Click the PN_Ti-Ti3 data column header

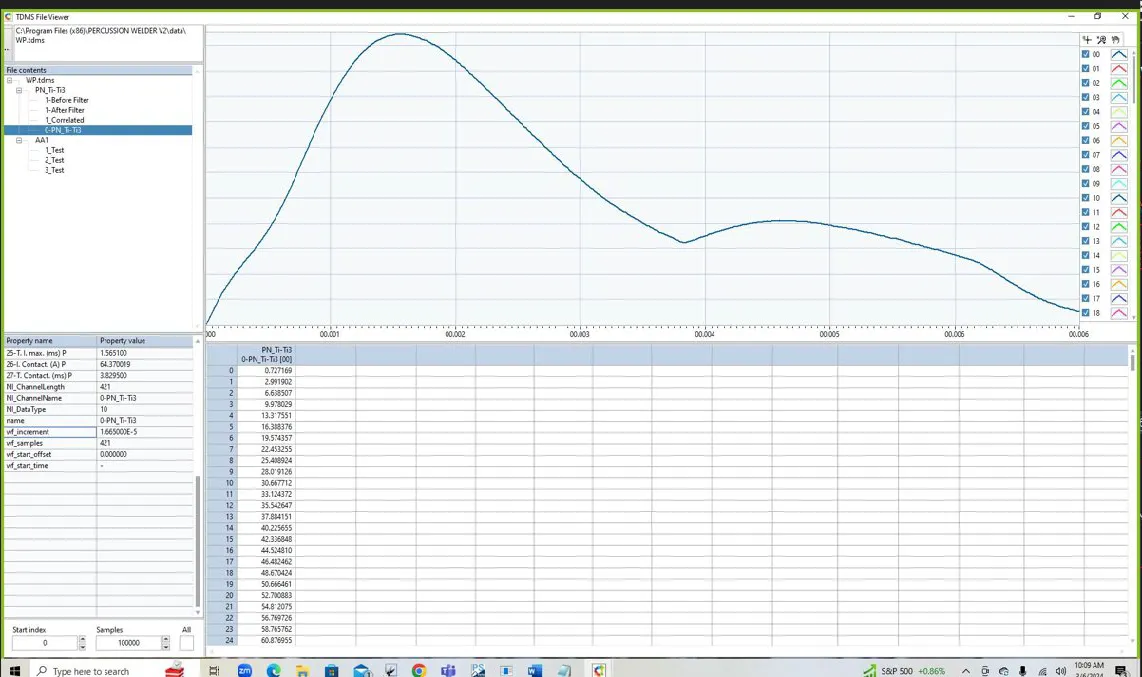267,355
